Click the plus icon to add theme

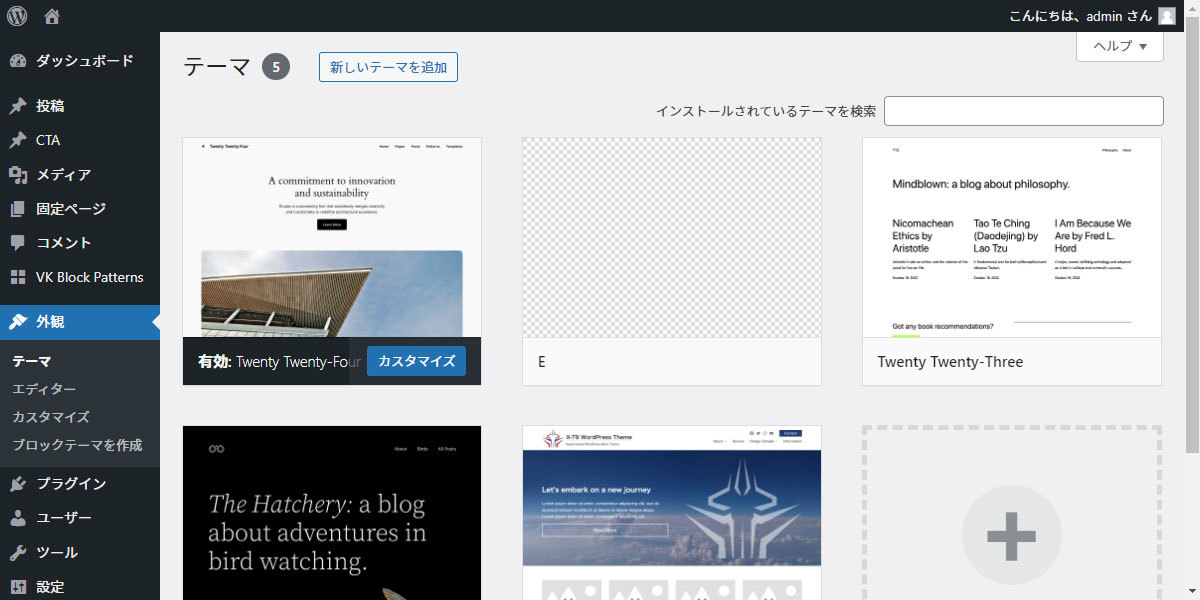click(1011, 536)
